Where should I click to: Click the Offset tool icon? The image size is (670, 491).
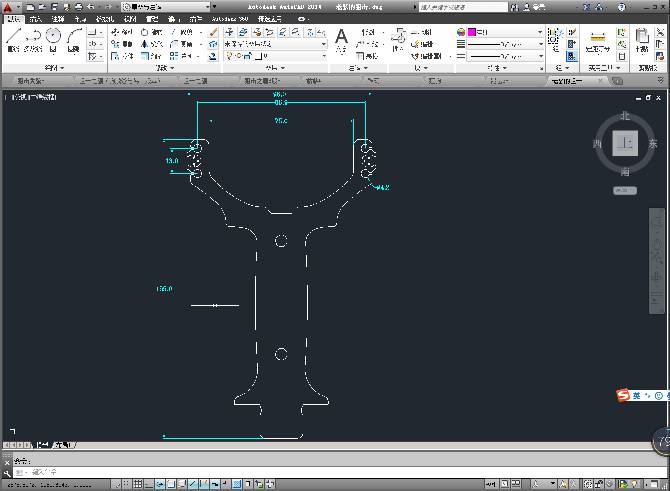[213, 56]
